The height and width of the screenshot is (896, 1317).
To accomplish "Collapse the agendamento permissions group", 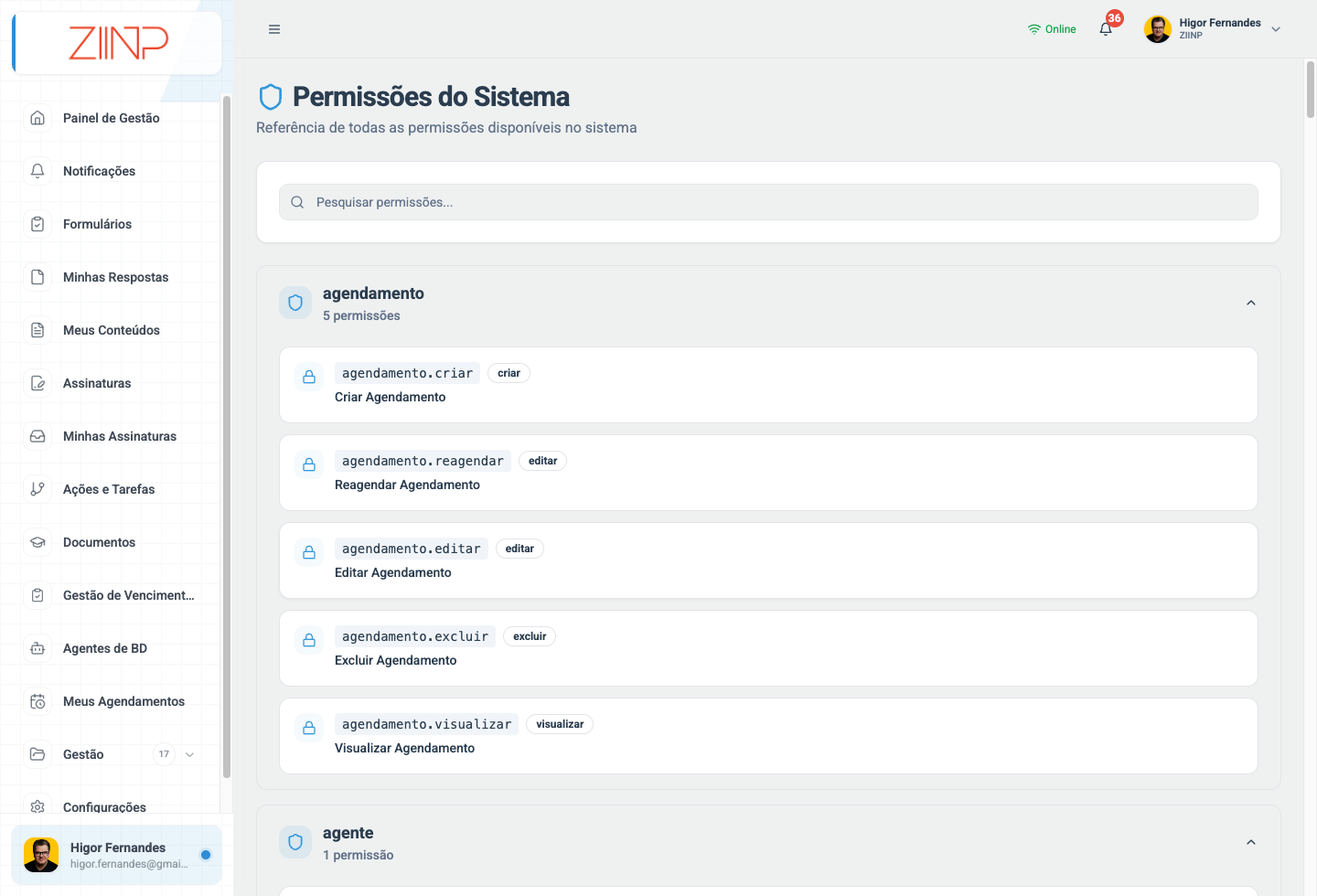I will pyautogui.click(x=1251, y=303).
